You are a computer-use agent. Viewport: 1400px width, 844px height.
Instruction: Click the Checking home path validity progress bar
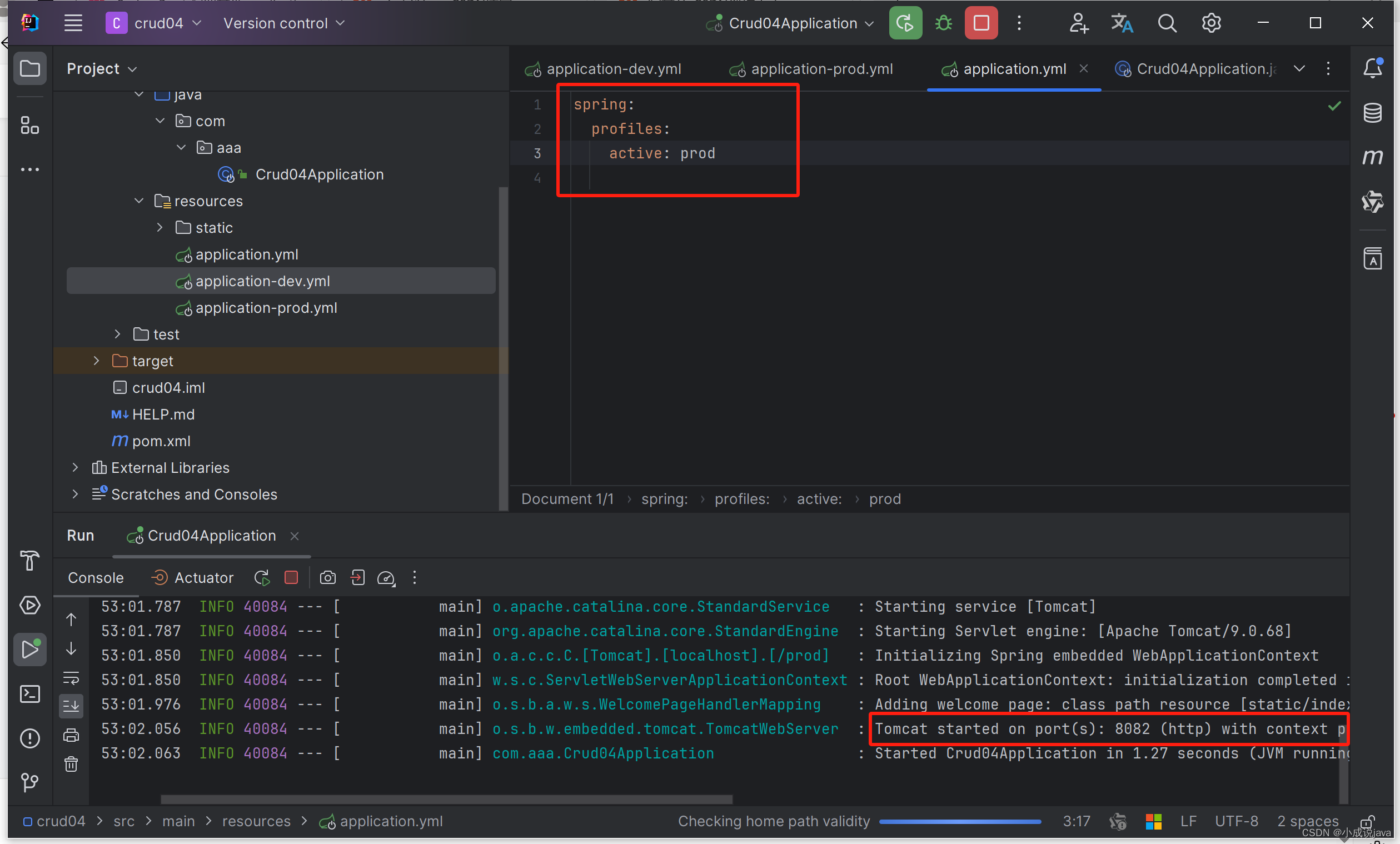coord(960,822)
